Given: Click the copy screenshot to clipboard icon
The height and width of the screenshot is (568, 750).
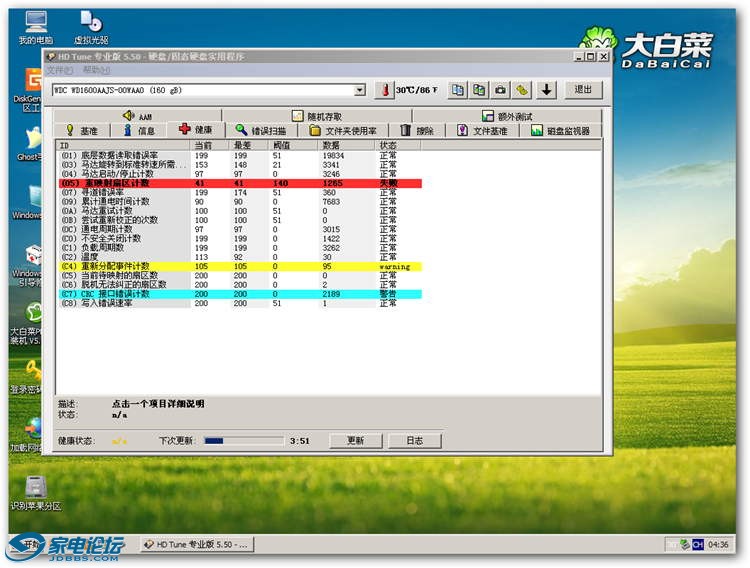Looking at the screenshot, I should pyautogui.click(x=479, y=89).
